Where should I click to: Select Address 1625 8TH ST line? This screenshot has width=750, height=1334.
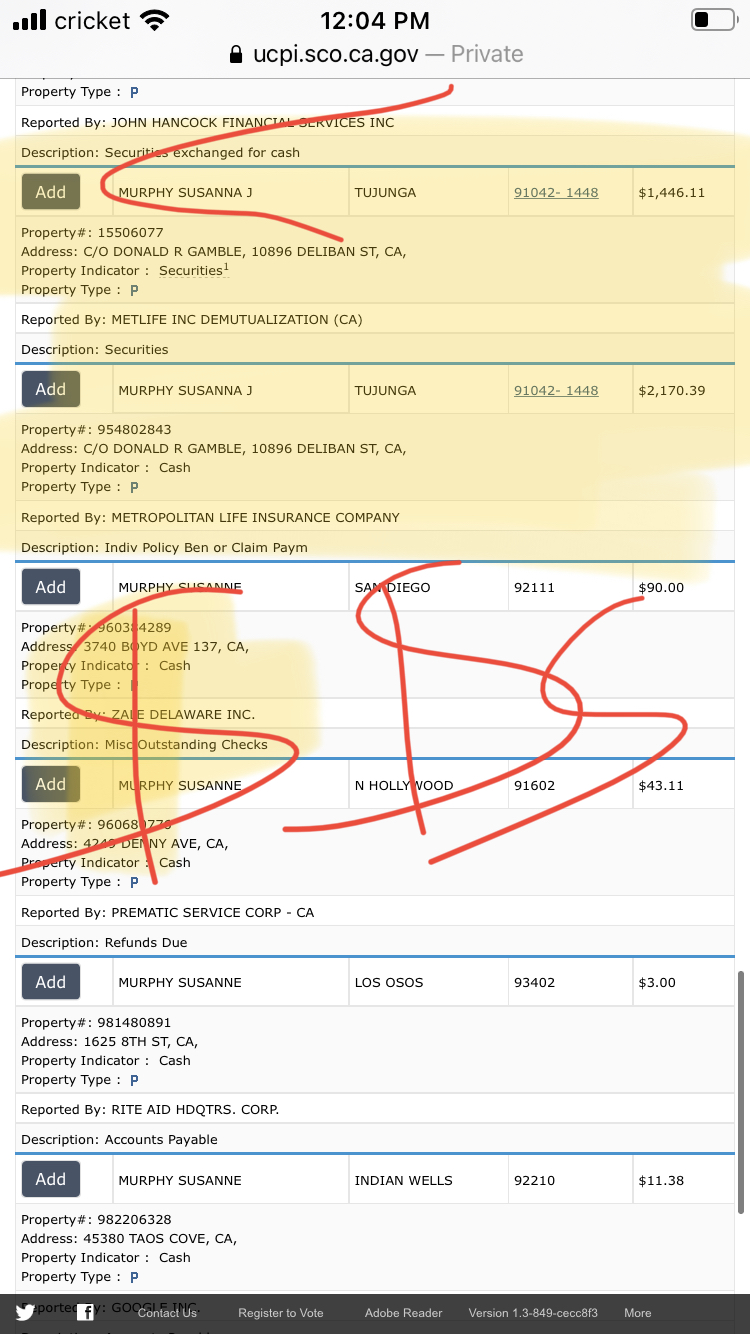pos(109,1041)
